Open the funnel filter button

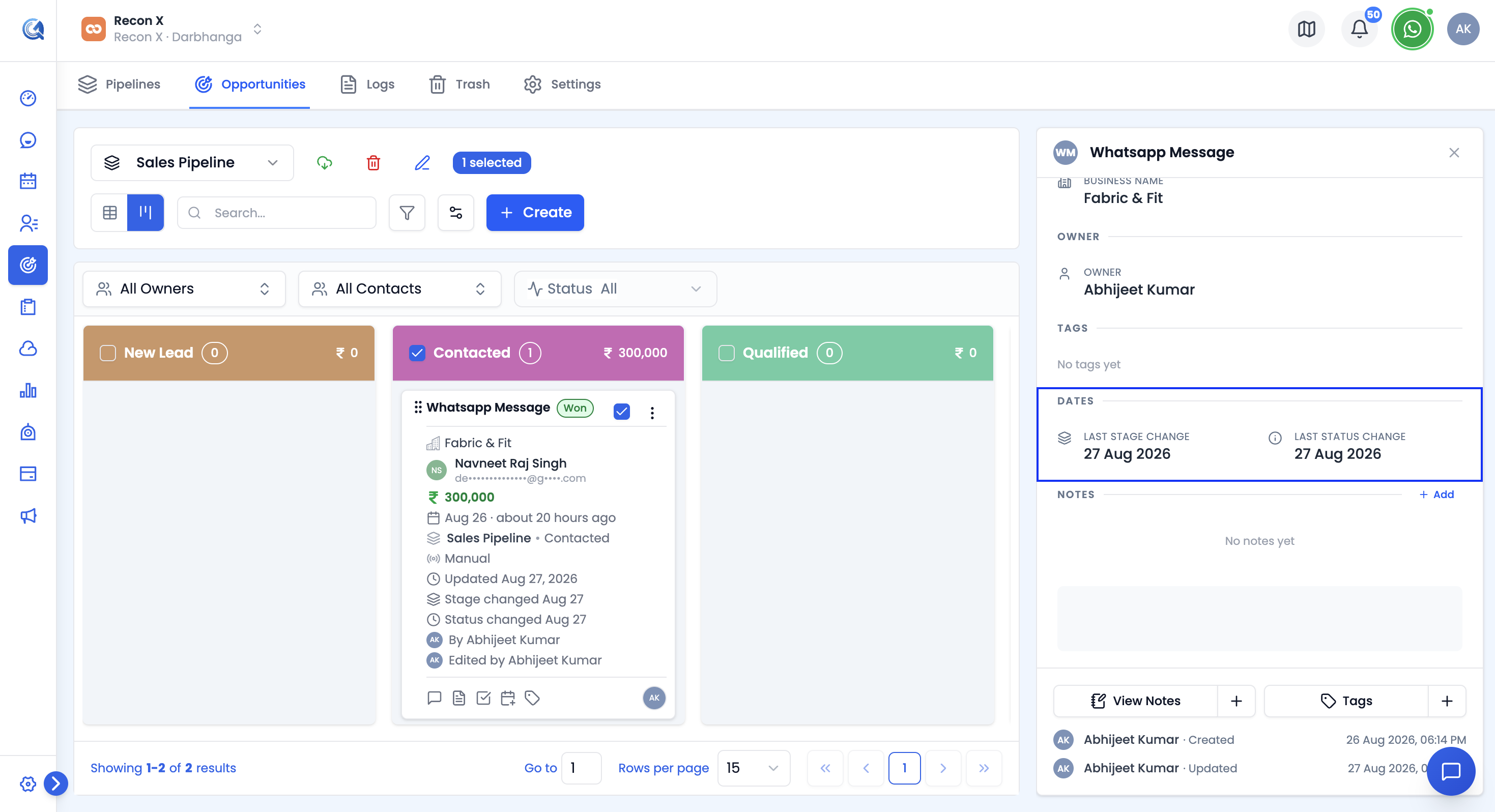click(x=407, y=213)
